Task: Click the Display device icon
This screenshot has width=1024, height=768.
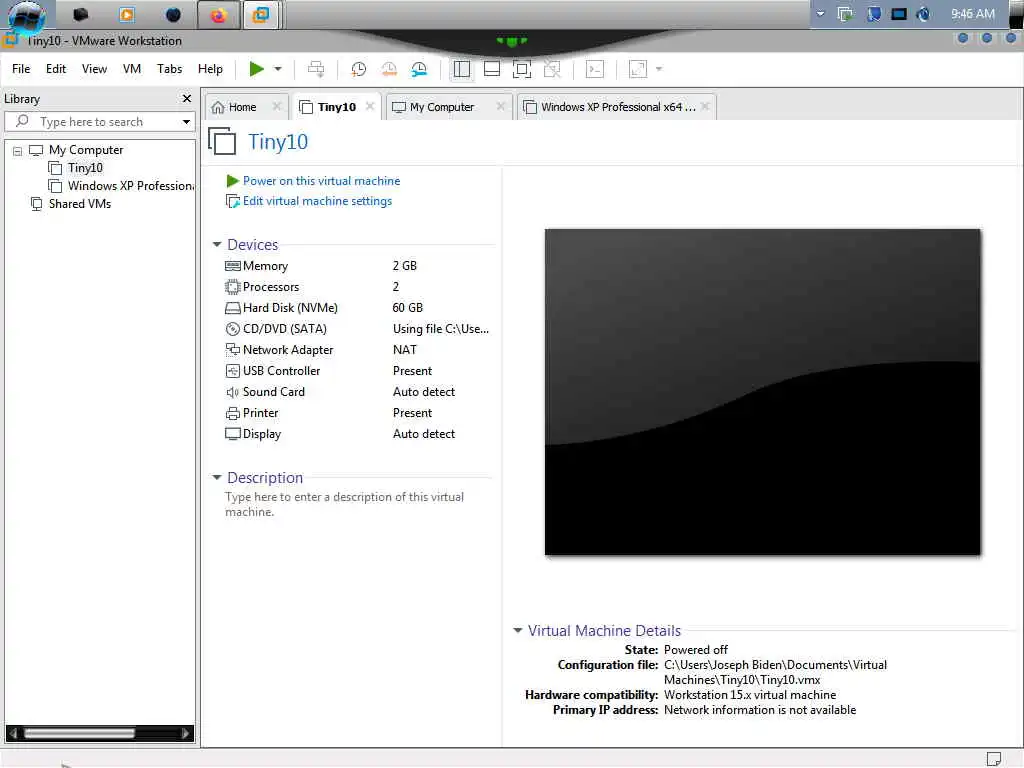Action: click(232, 434)
